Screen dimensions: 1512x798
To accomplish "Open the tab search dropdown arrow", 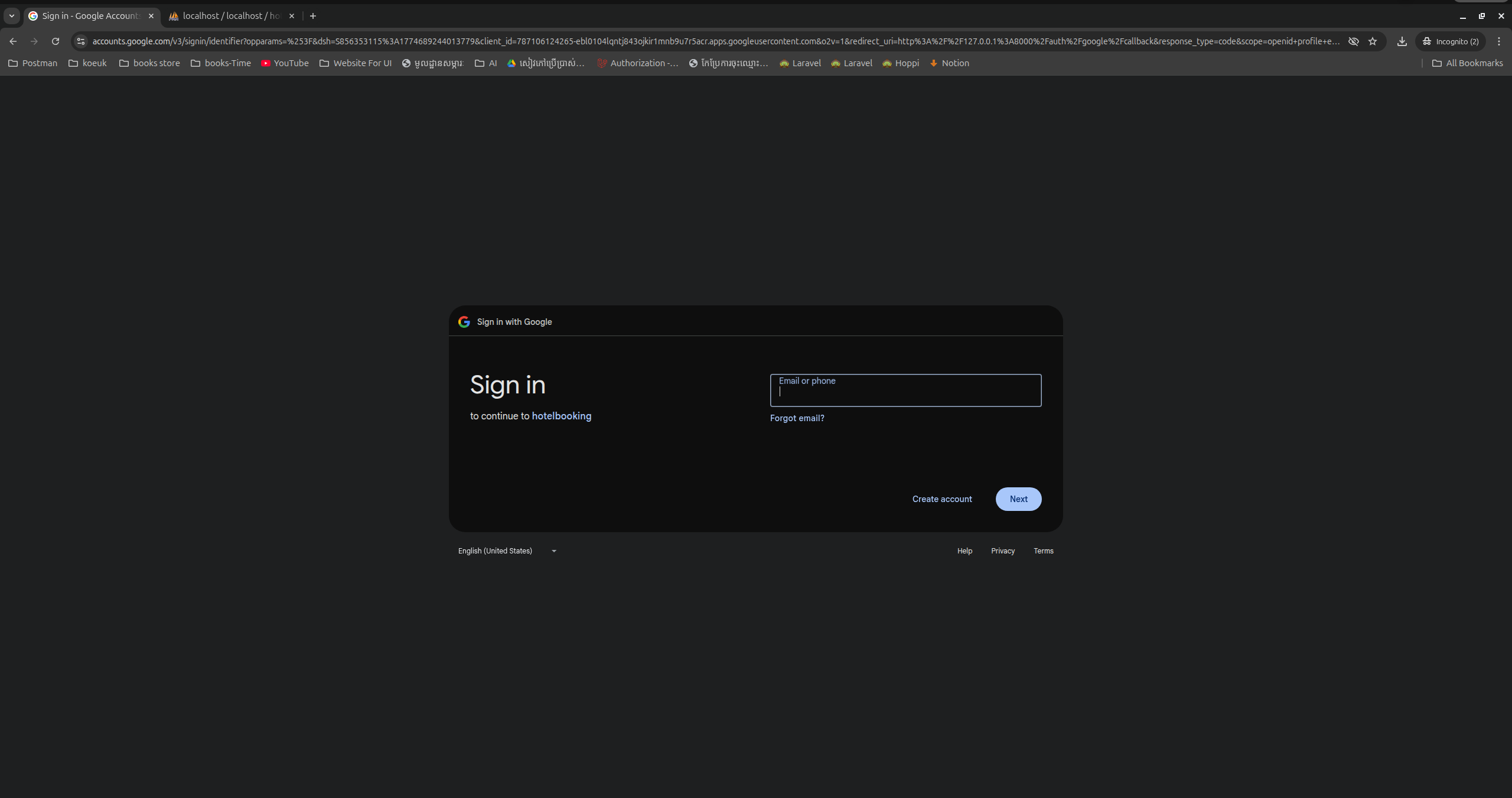I will coord(12,16).
